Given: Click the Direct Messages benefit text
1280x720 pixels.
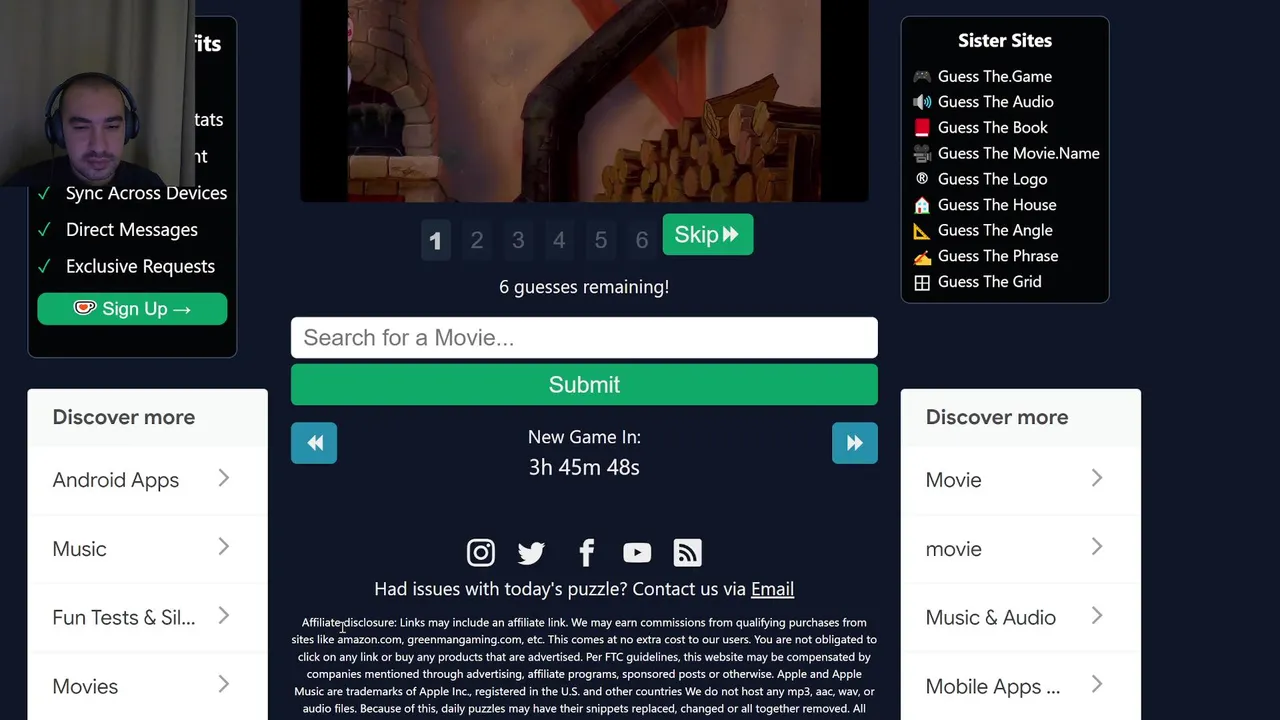Looking at the screenshot, I should click(x=132, y=230).
